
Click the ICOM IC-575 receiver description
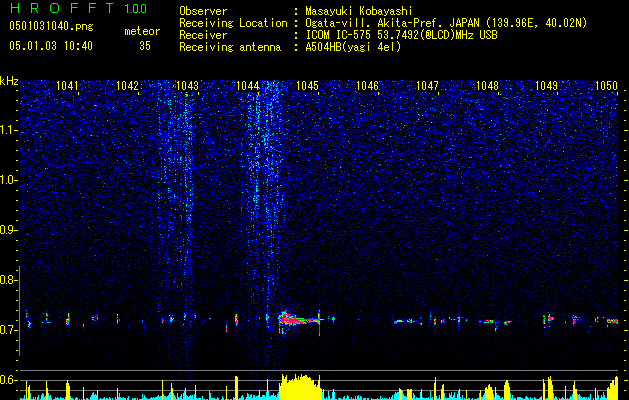point(401,35)
